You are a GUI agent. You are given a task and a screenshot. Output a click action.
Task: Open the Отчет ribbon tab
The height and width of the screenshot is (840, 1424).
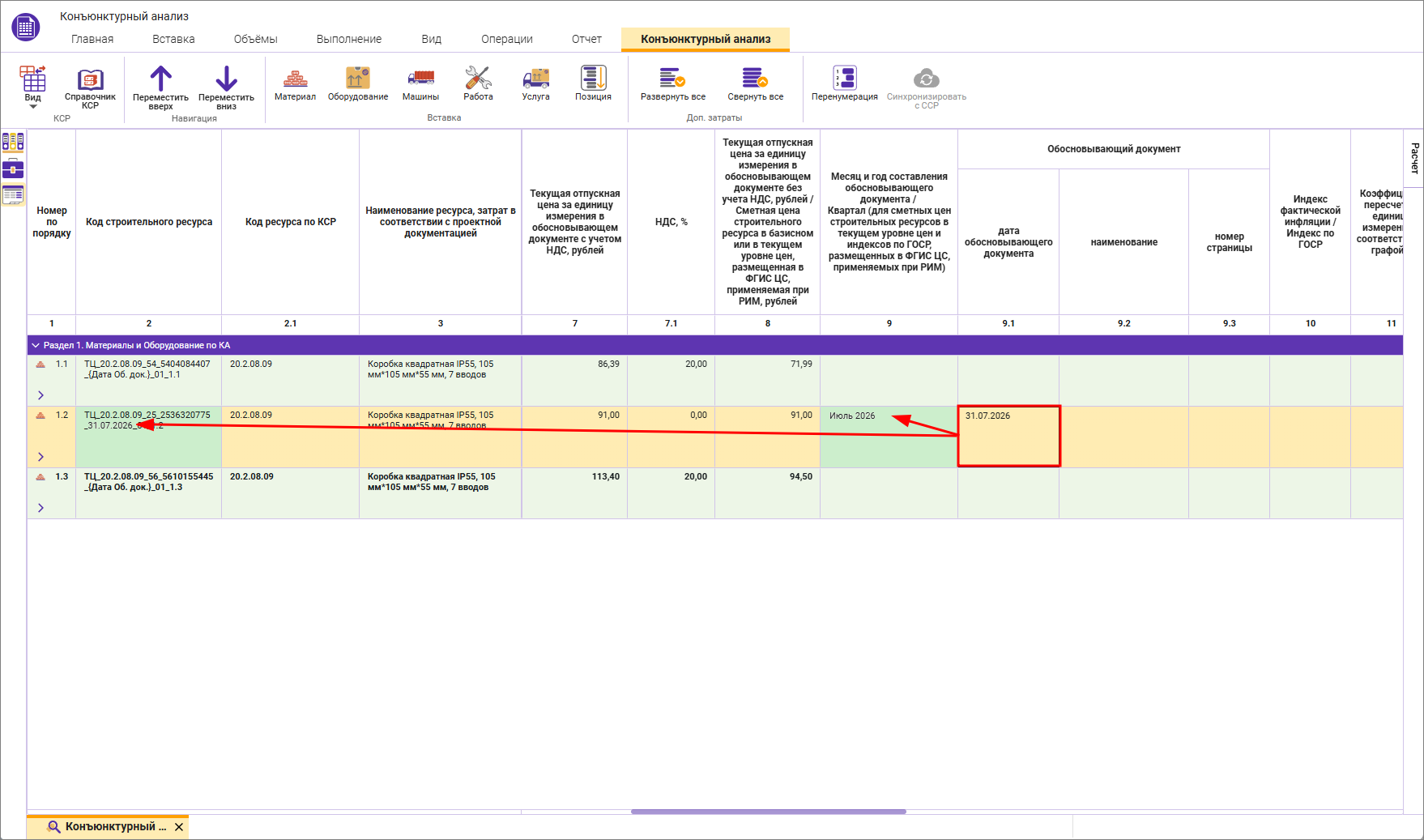click(586, 39)
